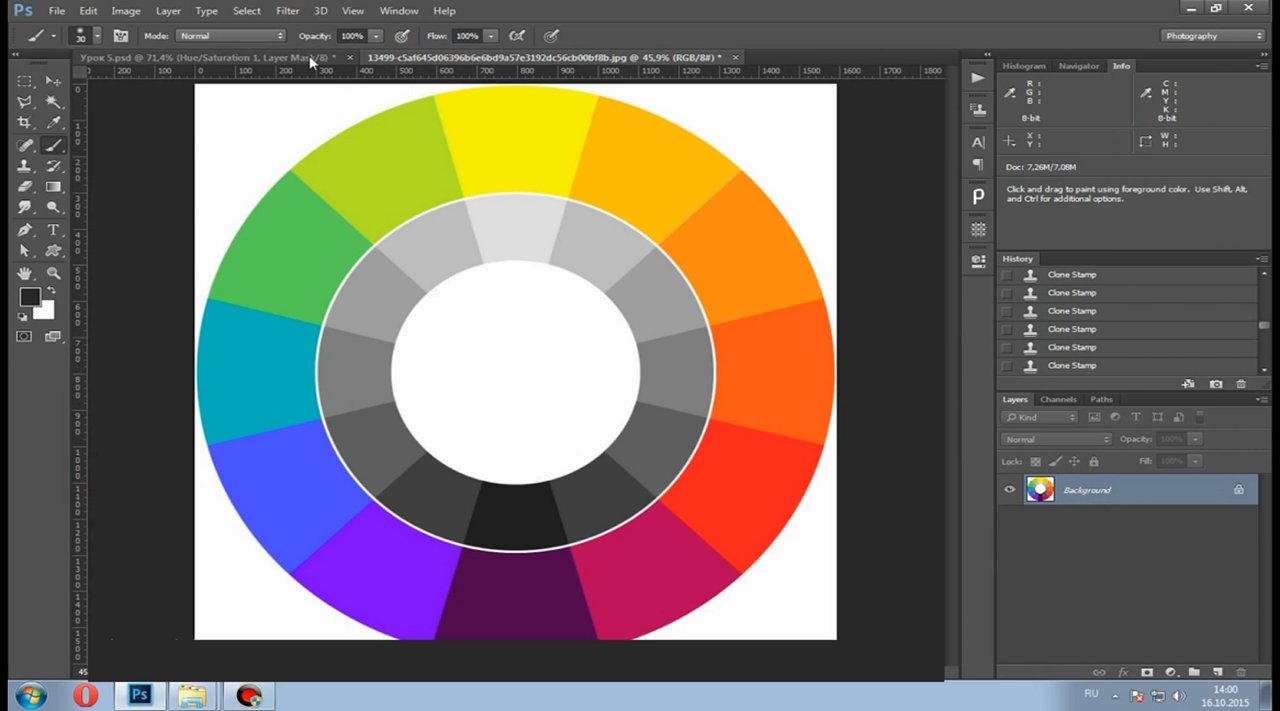Select the Magic Wand tool
The height and width of the screenshot is (711, 1280).
53,102
